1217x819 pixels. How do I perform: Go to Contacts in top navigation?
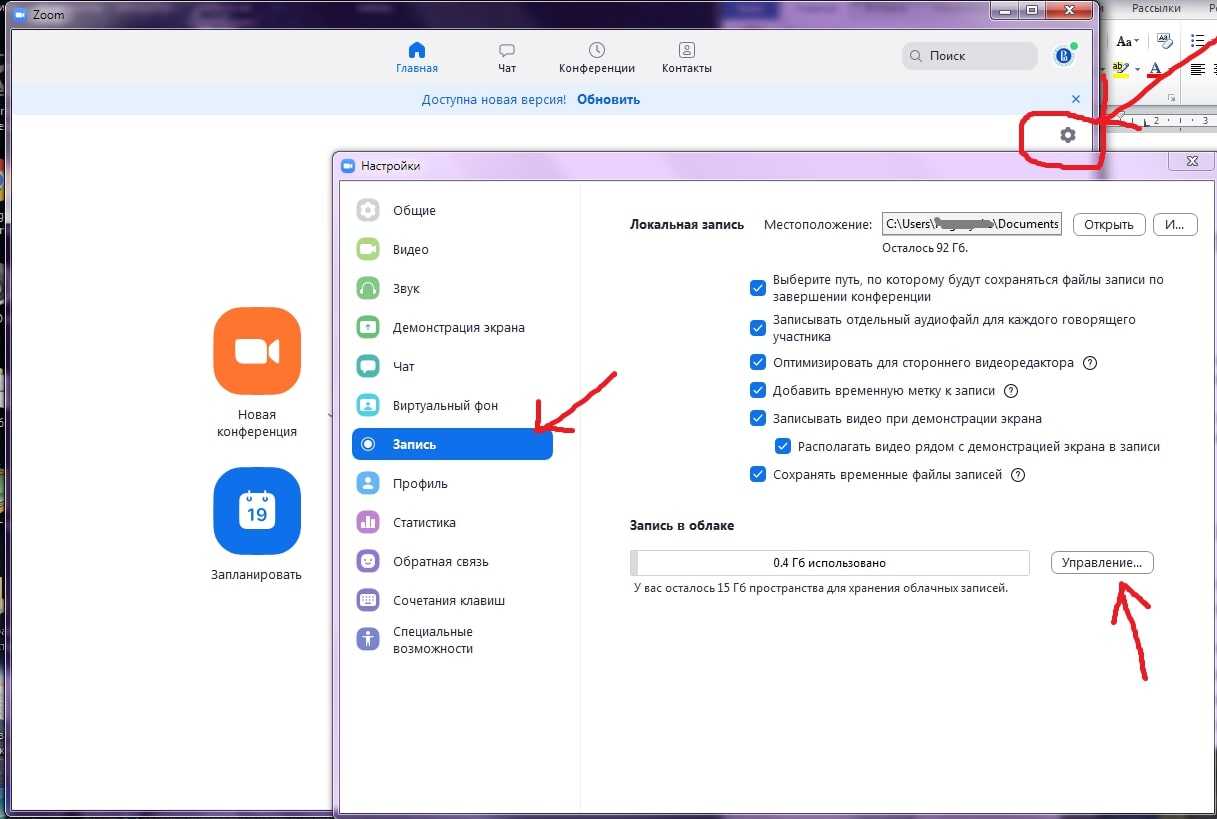686,58
